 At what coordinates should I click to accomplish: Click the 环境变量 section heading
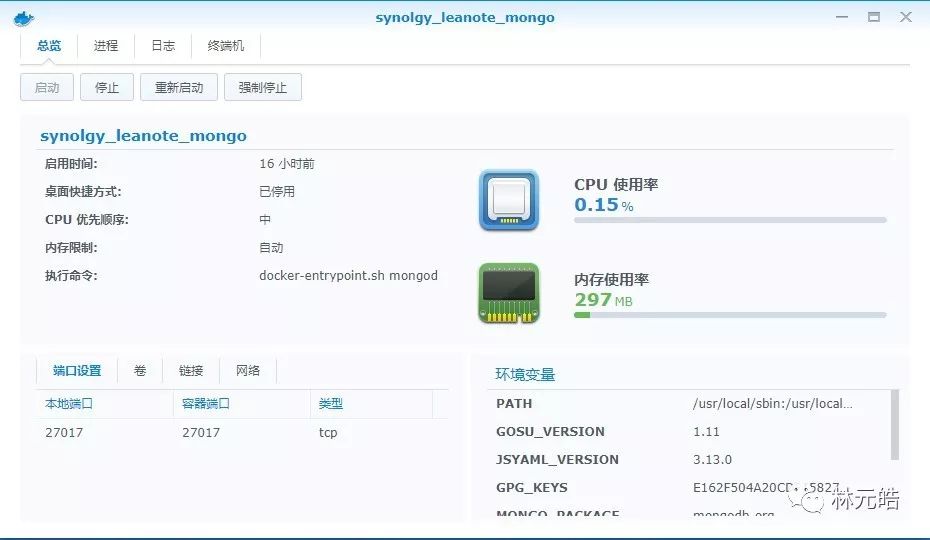click(x=525, y=374)
